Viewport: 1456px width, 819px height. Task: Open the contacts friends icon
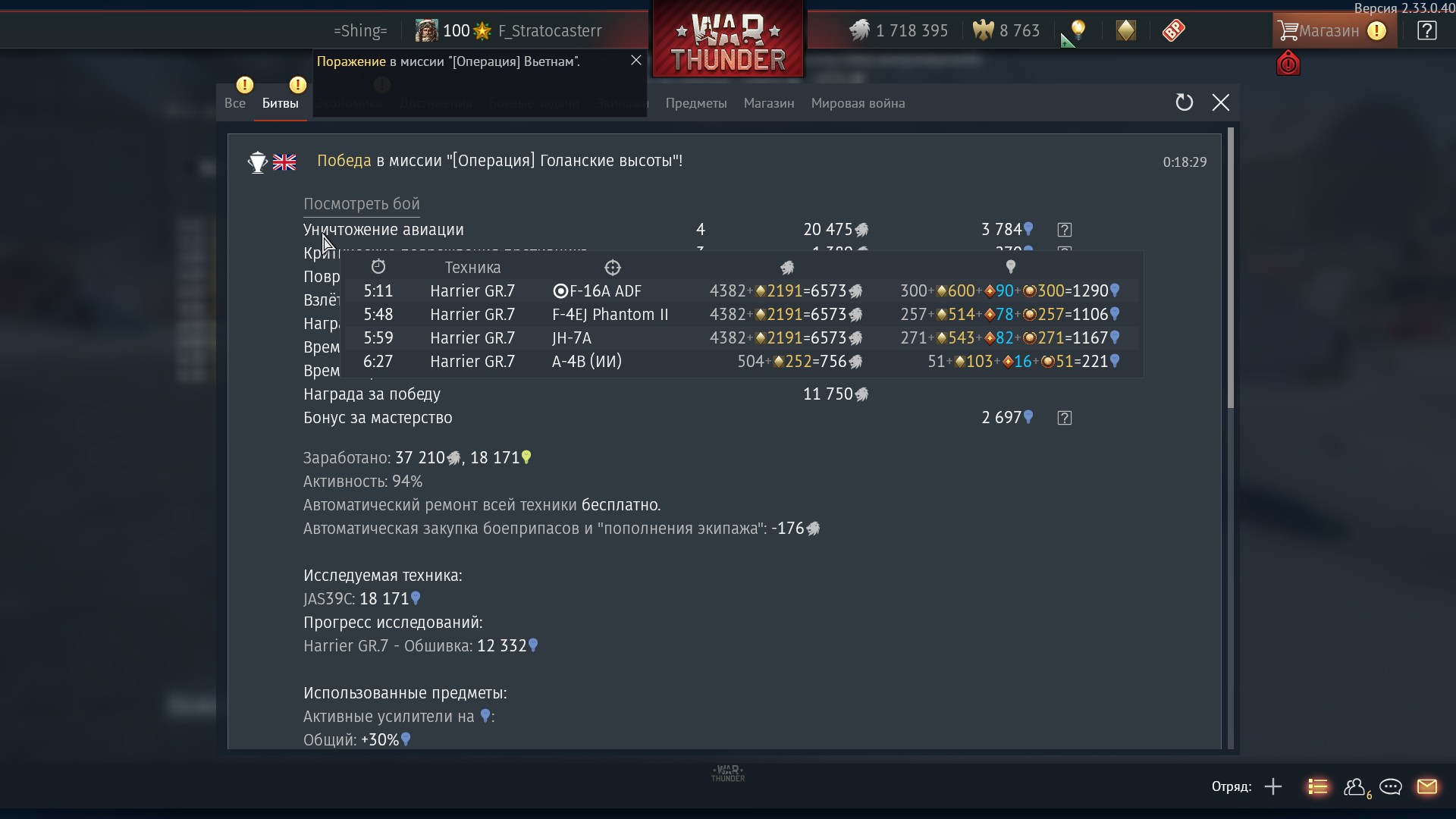coord(1355,787)
